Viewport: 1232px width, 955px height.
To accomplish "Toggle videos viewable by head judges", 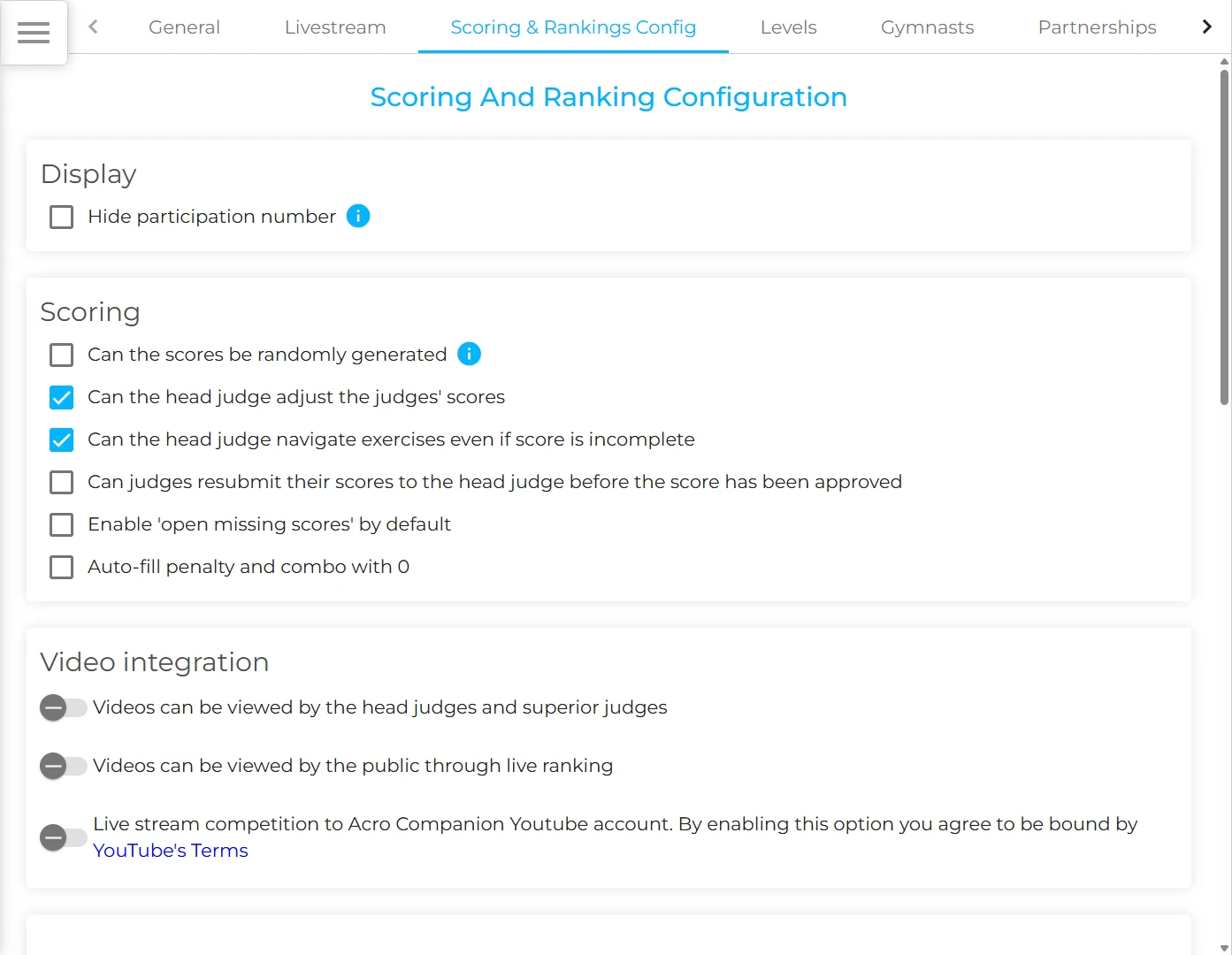I will coord(64,707).
